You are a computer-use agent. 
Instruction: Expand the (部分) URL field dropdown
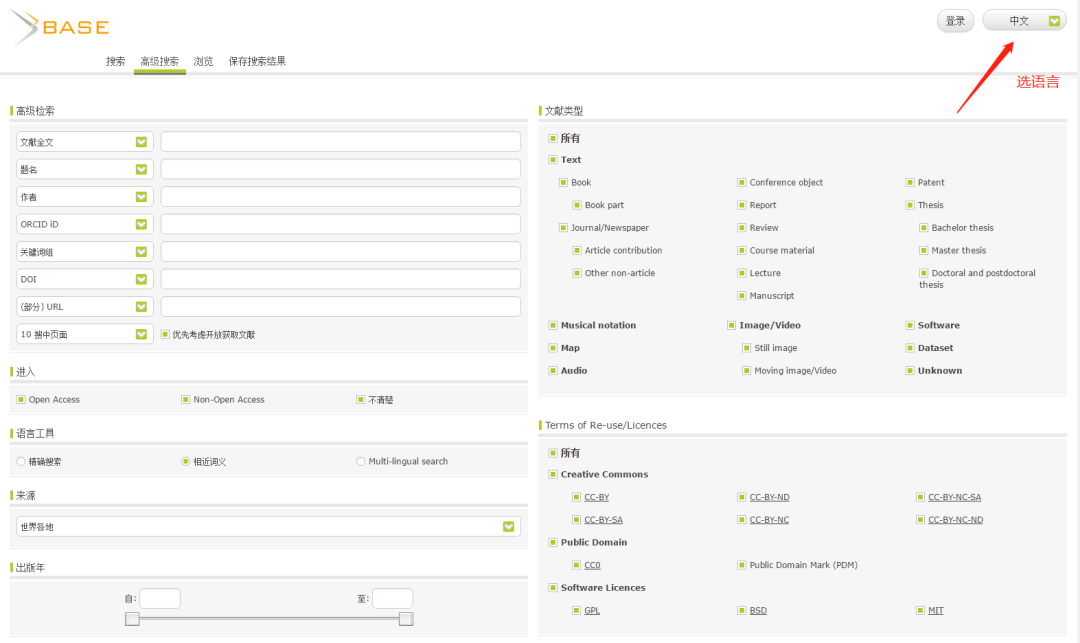(x=84, y=306)
